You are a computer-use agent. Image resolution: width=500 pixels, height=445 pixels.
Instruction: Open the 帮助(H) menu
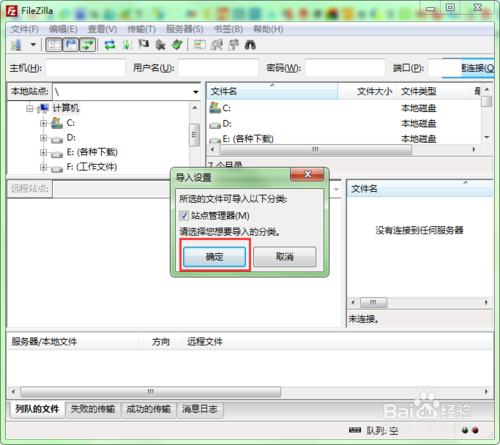click(268, 29)
